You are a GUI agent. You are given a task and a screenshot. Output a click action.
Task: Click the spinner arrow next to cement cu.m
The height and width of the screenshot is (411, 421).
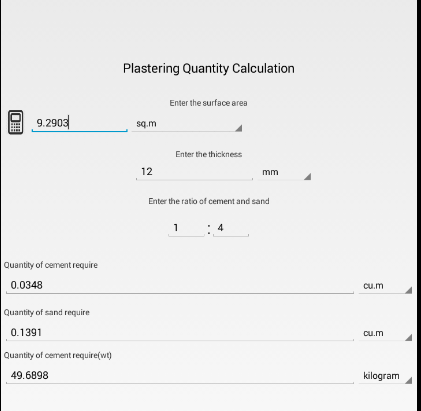pos(409,290)
